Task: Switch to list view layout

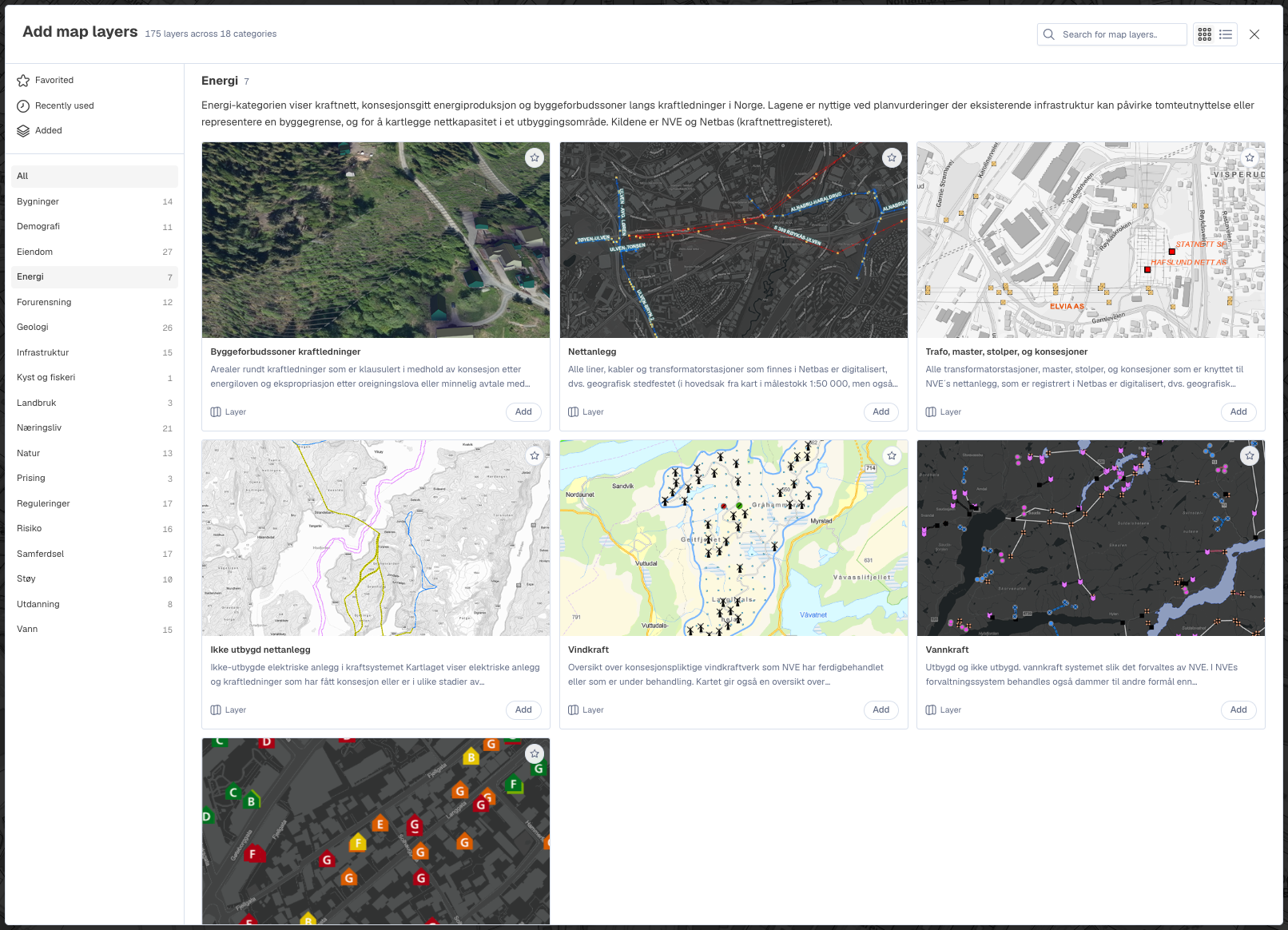Action: click(1226, 34)
